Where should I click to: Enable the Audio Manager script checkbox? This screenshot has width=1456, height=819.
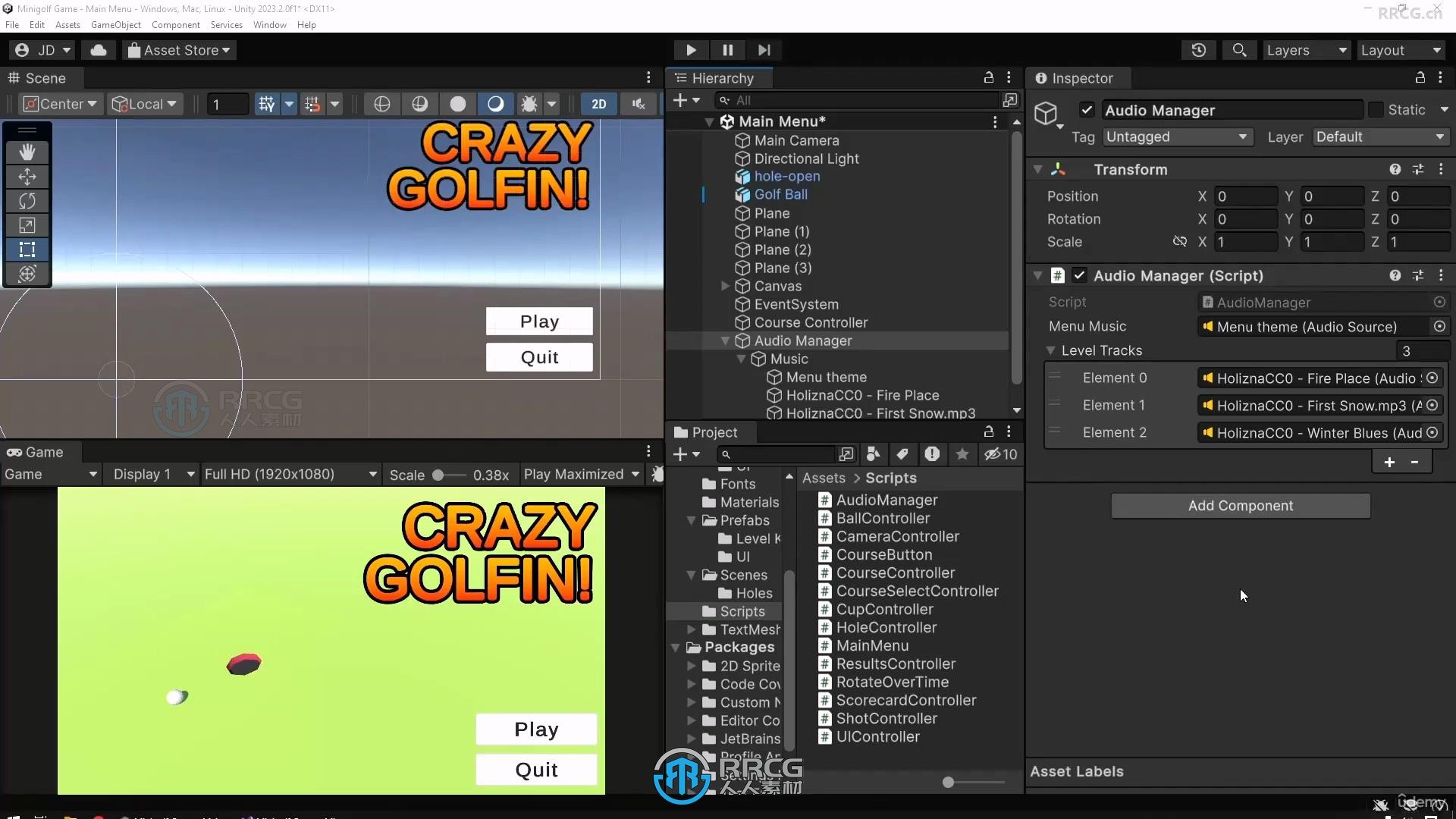1081,275
